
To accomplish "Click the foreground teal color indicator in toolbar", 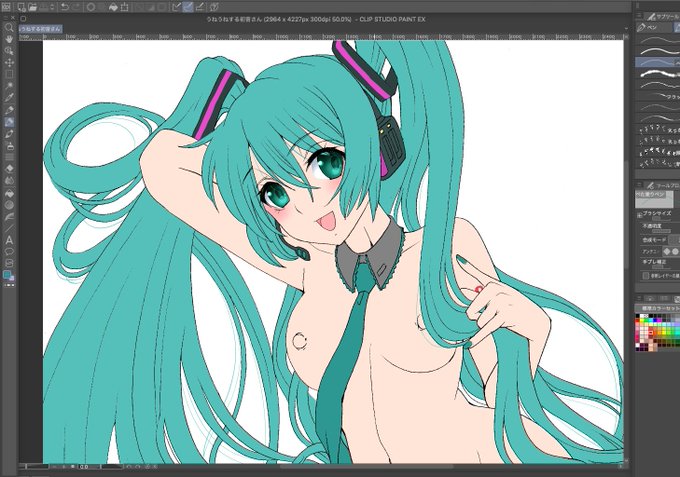I will [x=7, y=274].
